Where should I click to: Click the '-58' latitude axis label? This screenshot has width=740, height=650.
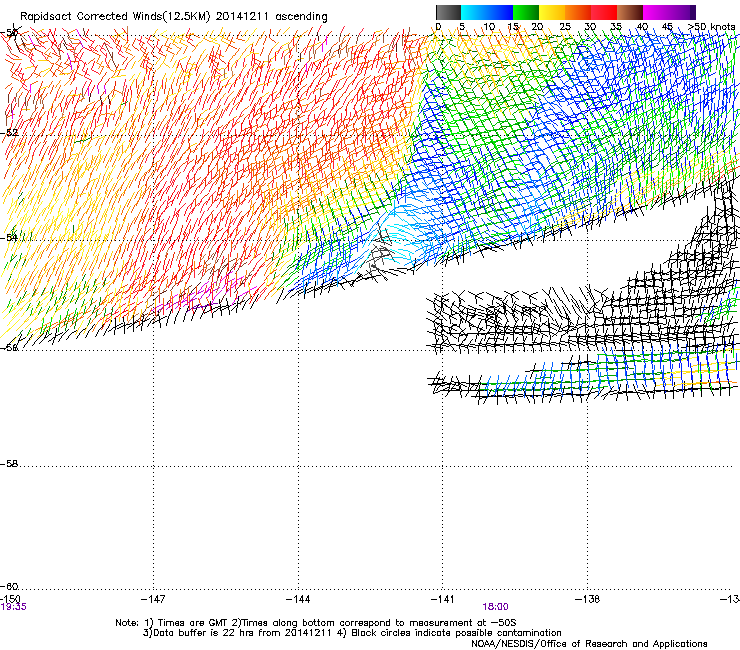(x=9, y=464)
